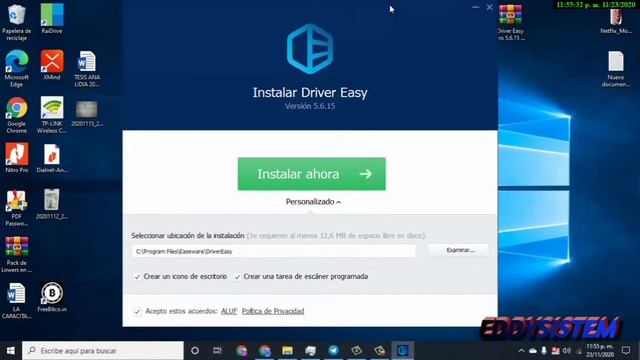Switch to Driver Easy installer taskbar button
640x360 pixels.
click(402, 351)
